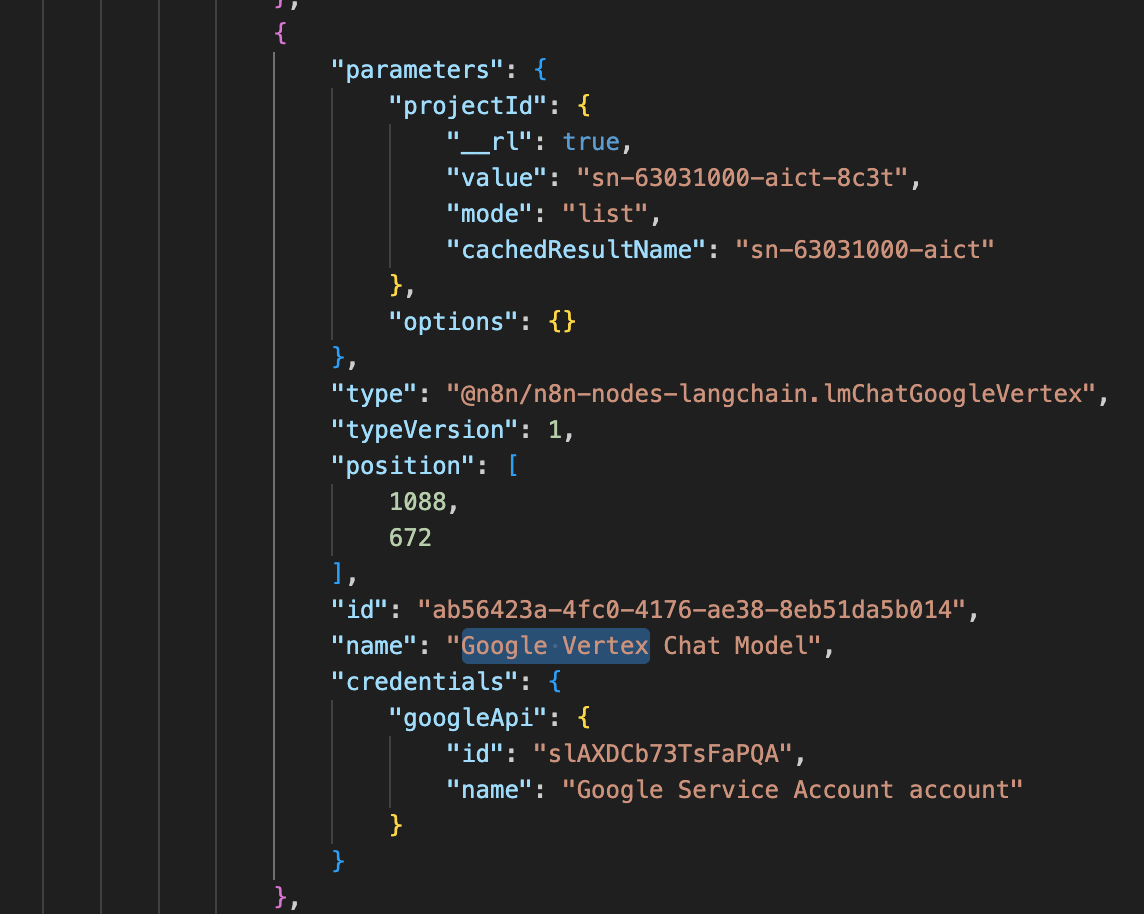Click the words "Chat Model" in name

pos(735,646)
